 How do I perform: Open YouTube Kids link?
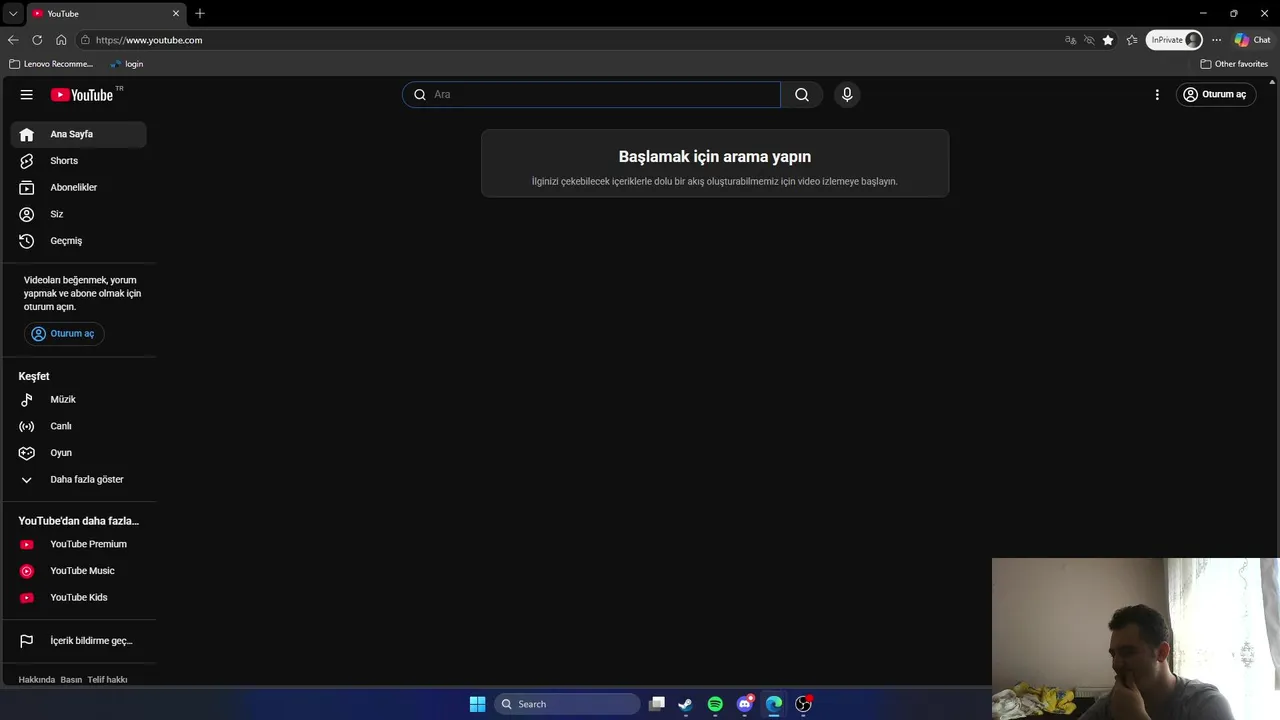(x=79, y=597)
